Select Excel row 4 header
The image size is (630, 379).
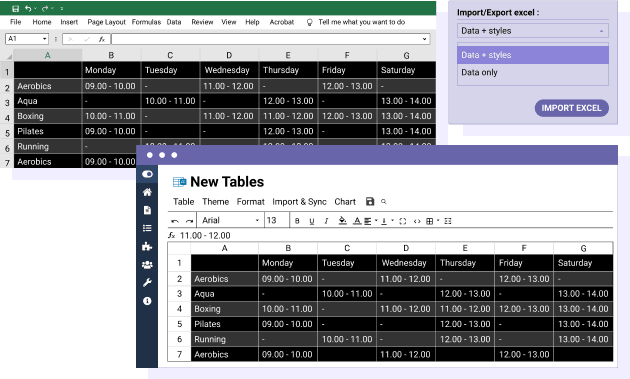pyautogui.click(x=7, y=117)
